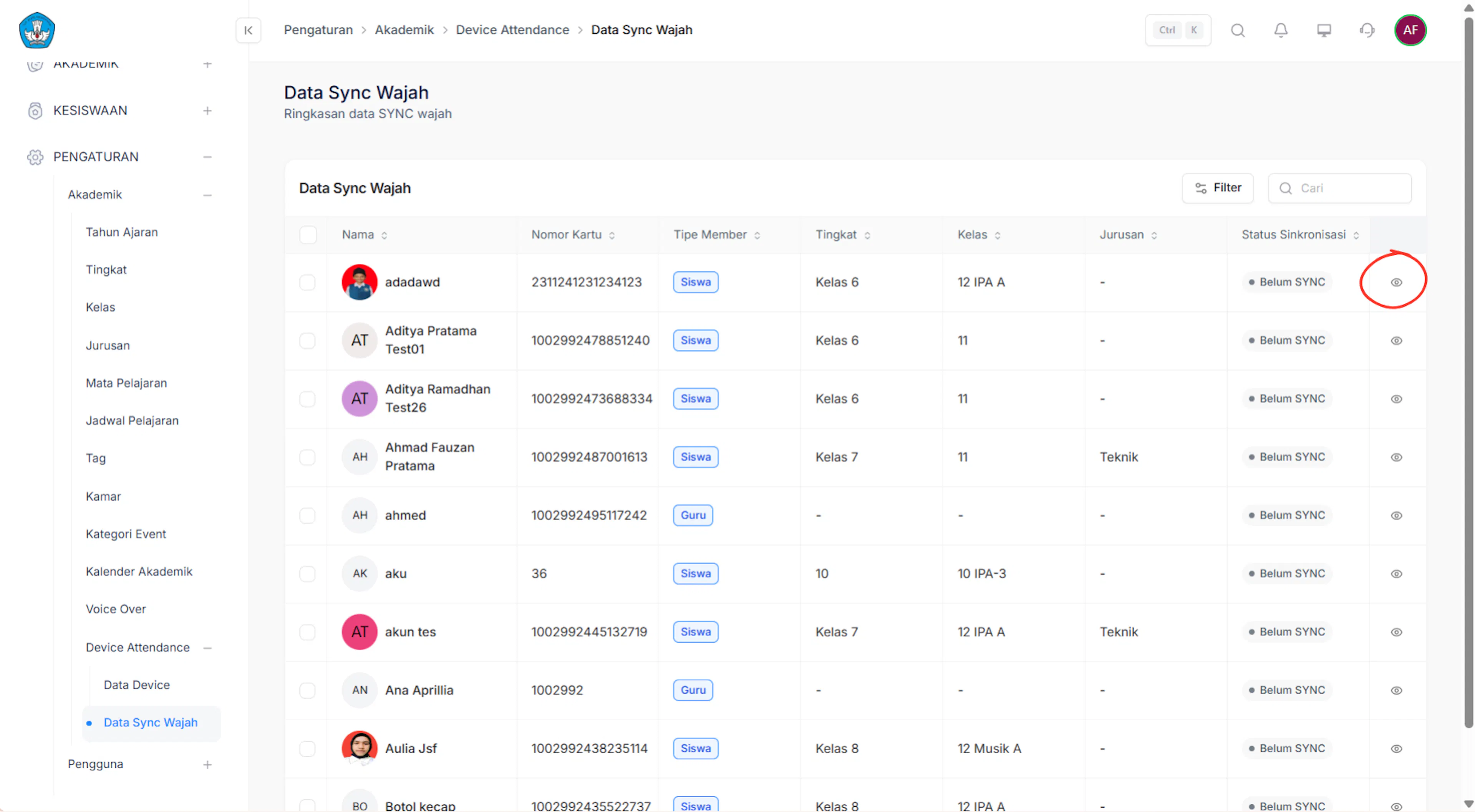This screenshot has width=1475, height=812.
Task: Open Jadwal Pelajaran in sidebar
Action: tap(132, 421)
